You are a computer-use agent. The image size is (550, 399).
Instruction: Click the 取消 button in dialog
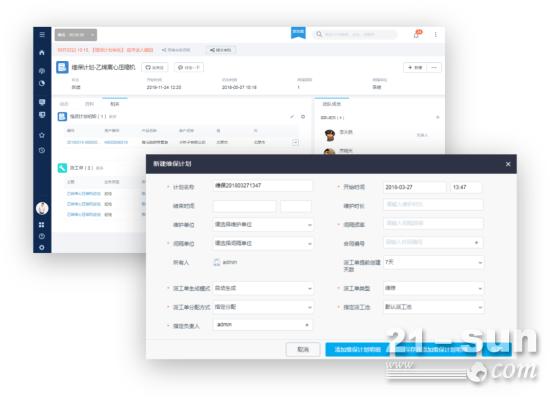click(x=303, y=350)
